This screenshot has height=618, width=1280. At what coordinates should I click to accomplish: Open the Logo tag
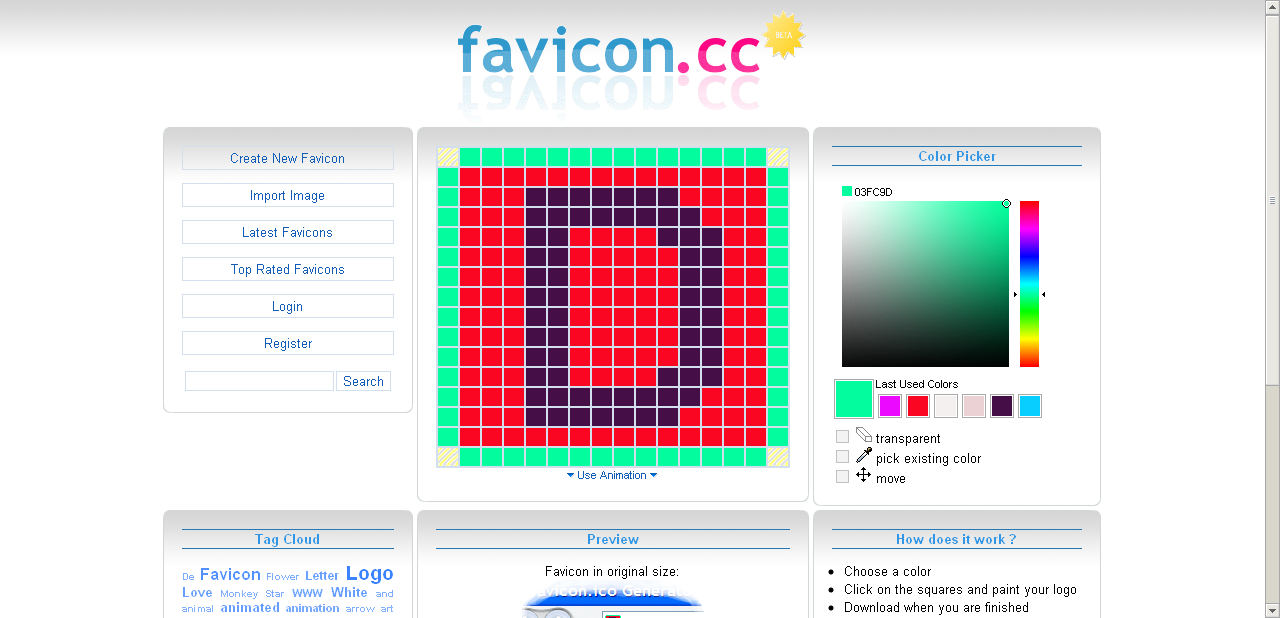369,573
